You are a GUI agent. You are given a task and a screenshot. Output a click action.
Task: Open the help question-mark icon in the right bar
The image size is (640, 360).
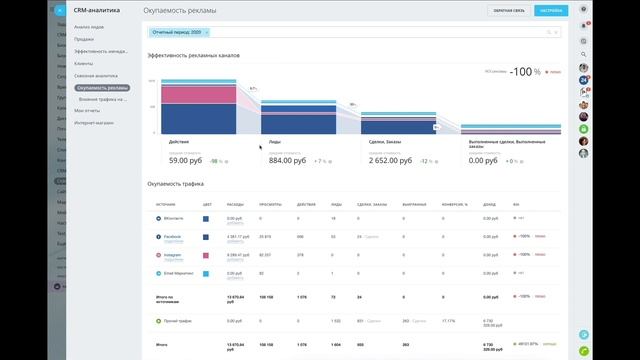tap(583, 9)
